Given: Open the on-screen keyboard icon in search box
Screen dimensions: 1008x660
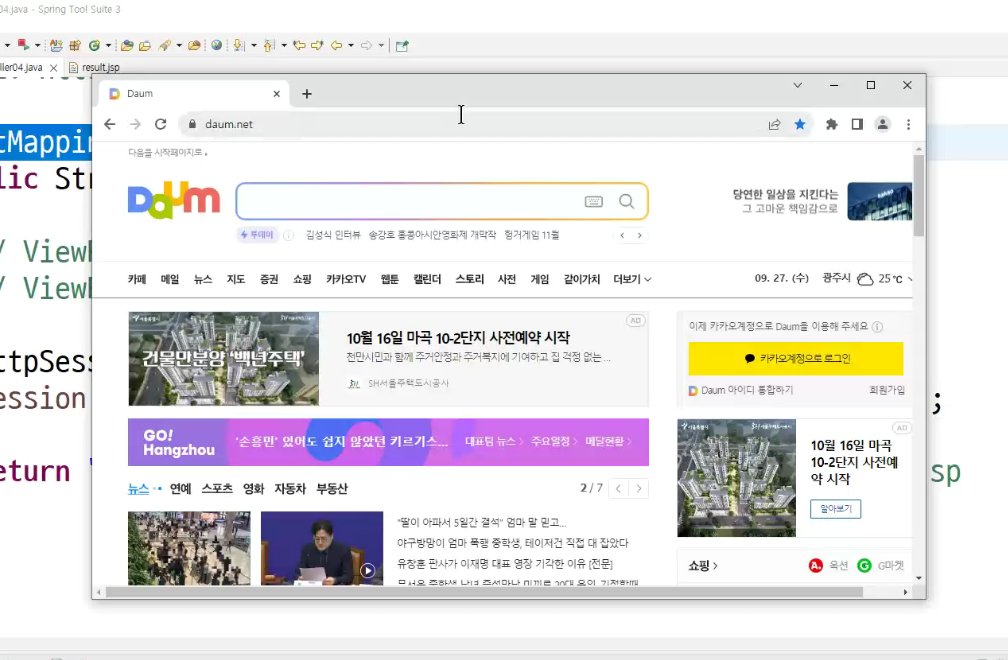Looking at the screenshot, I should click(593, 201).
